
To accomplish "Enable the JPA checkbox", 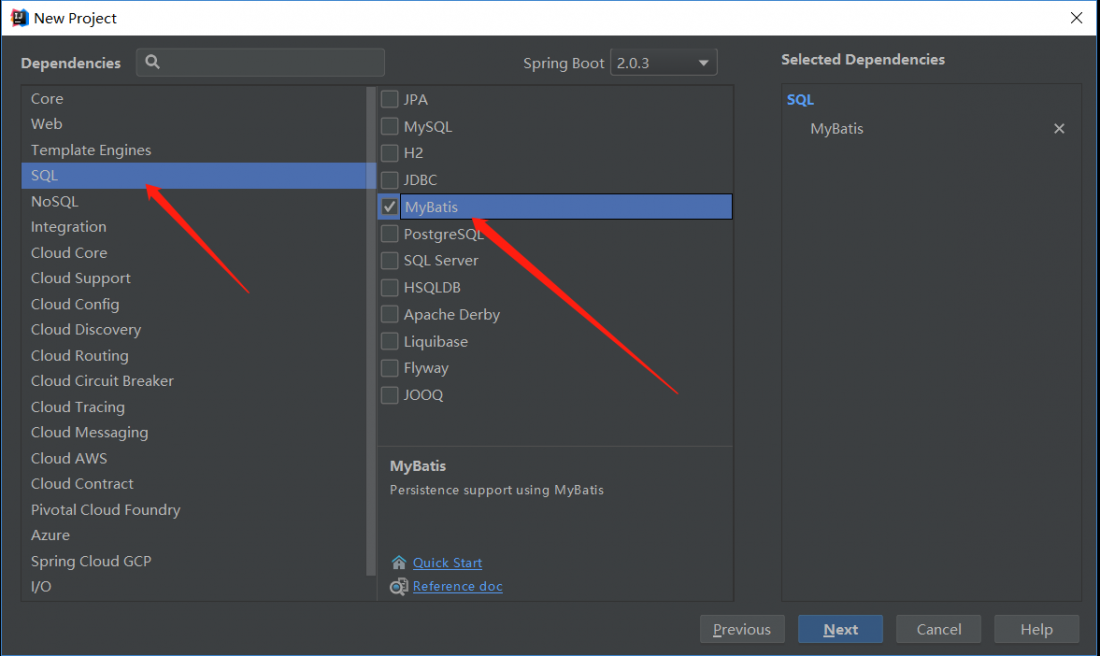I will click(x=389, y=99).
